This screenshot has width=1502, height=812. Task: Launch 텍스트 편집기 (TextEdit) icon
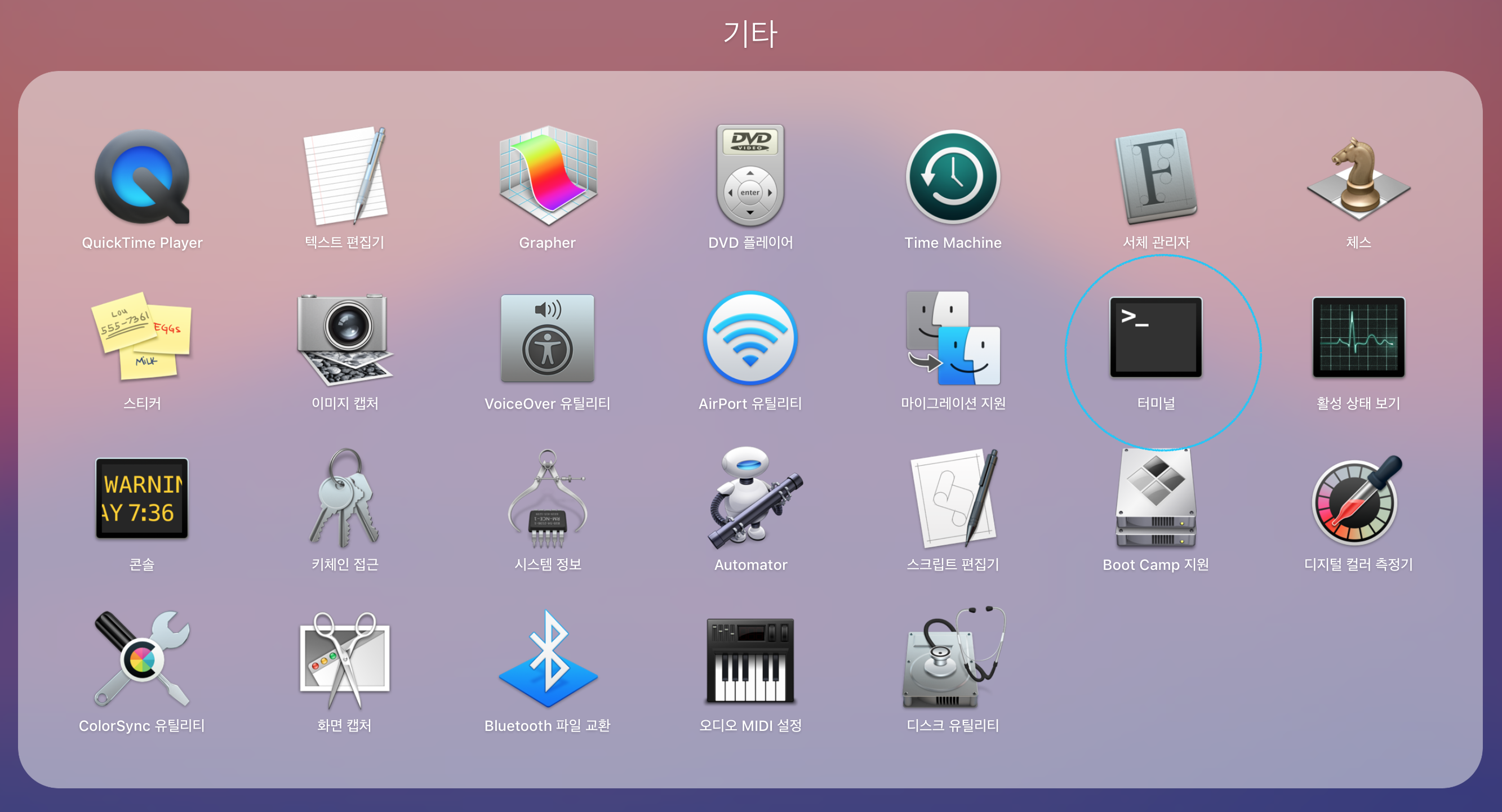click(x=345, y=176)
